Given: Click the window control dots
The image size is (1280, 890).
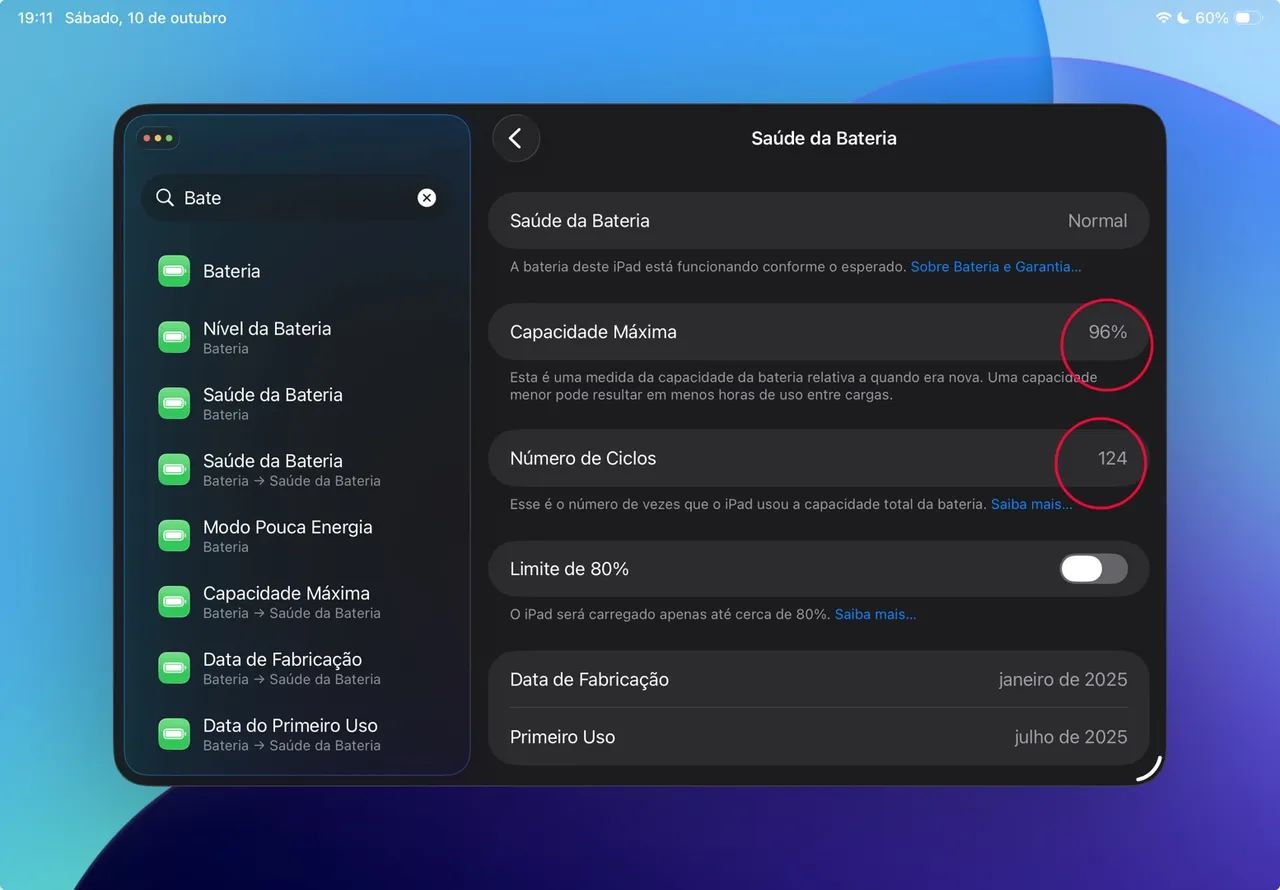Looking at the screenshot, I should [x=158, y=138].
